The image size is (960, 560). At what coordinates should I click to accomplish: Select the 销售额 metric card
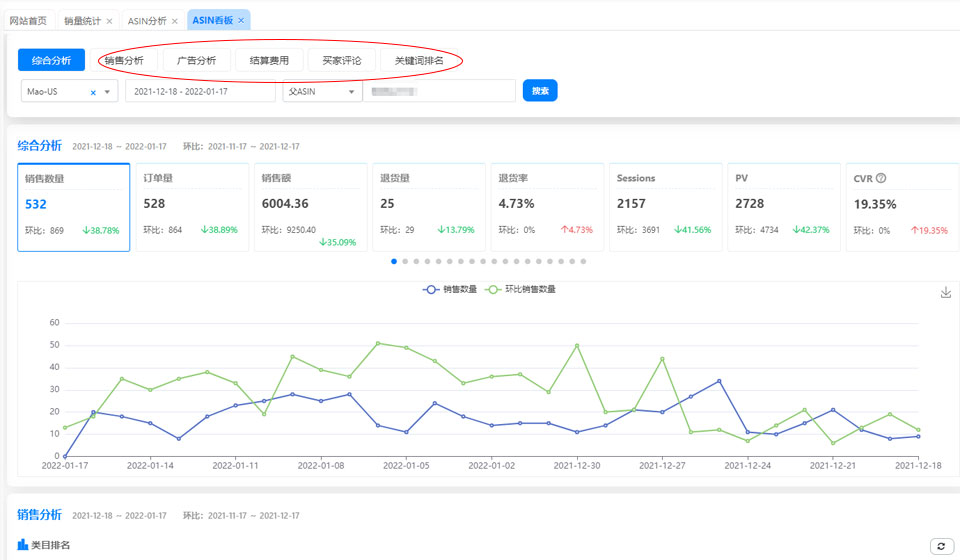click(310, 207)
